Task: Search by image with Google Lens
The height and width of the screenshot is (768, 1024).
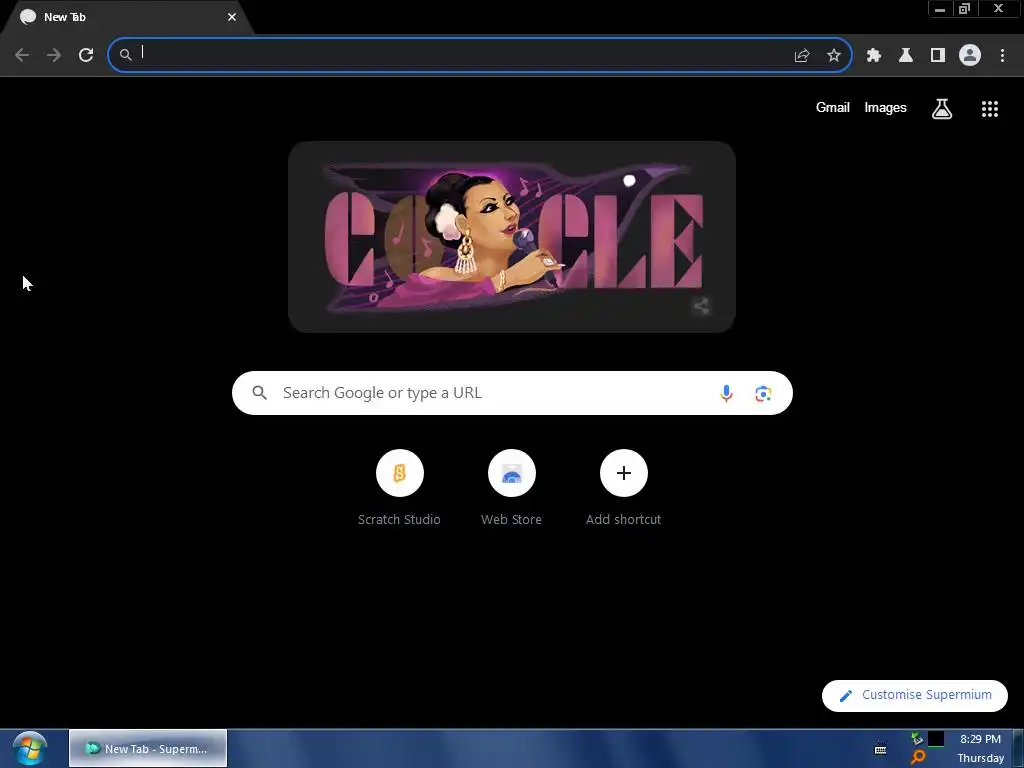Action: (763, 393)
